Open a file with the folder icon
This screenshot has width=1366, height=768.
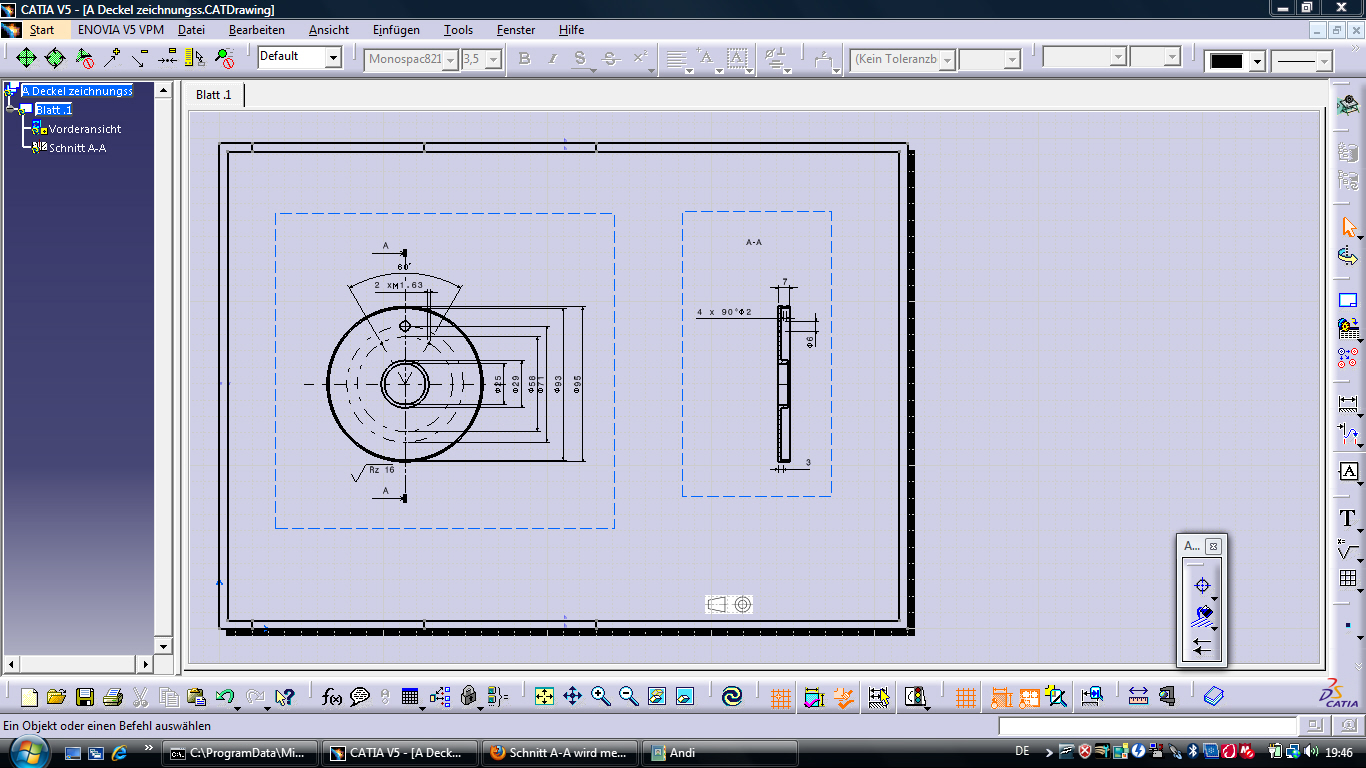click(x=56, y=697)
